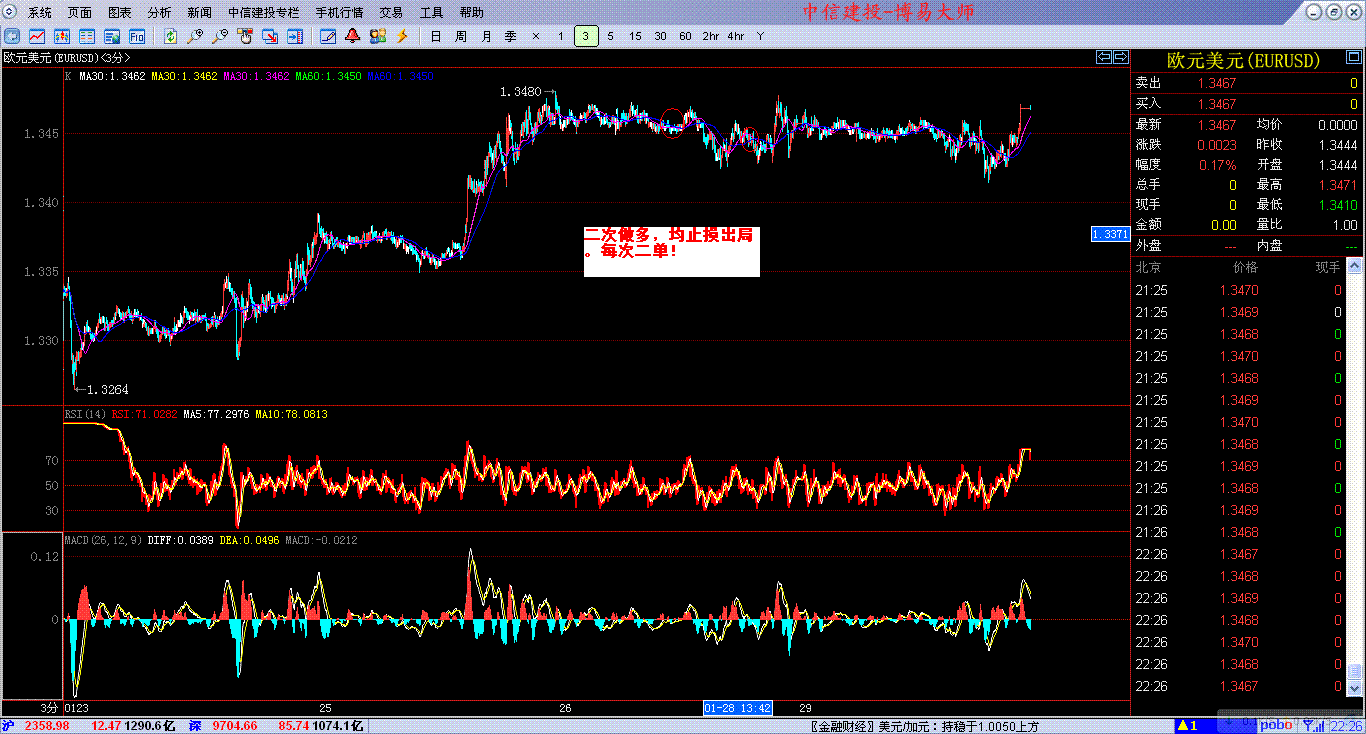Click the zoom in magnifier icon
Image resolution: width=1366 pixels, height=734 pixels.
196,36
